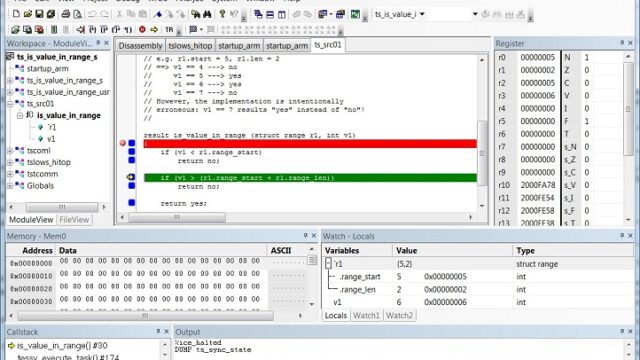Toggle breakpoint on first 'return no;' line
The width and height of the screenshot is (640, 360).
tap(131, 160)
